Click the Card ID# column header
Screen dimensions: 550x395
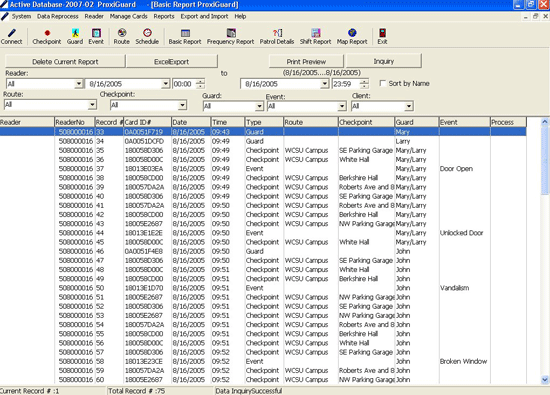(x=147, y=122)
